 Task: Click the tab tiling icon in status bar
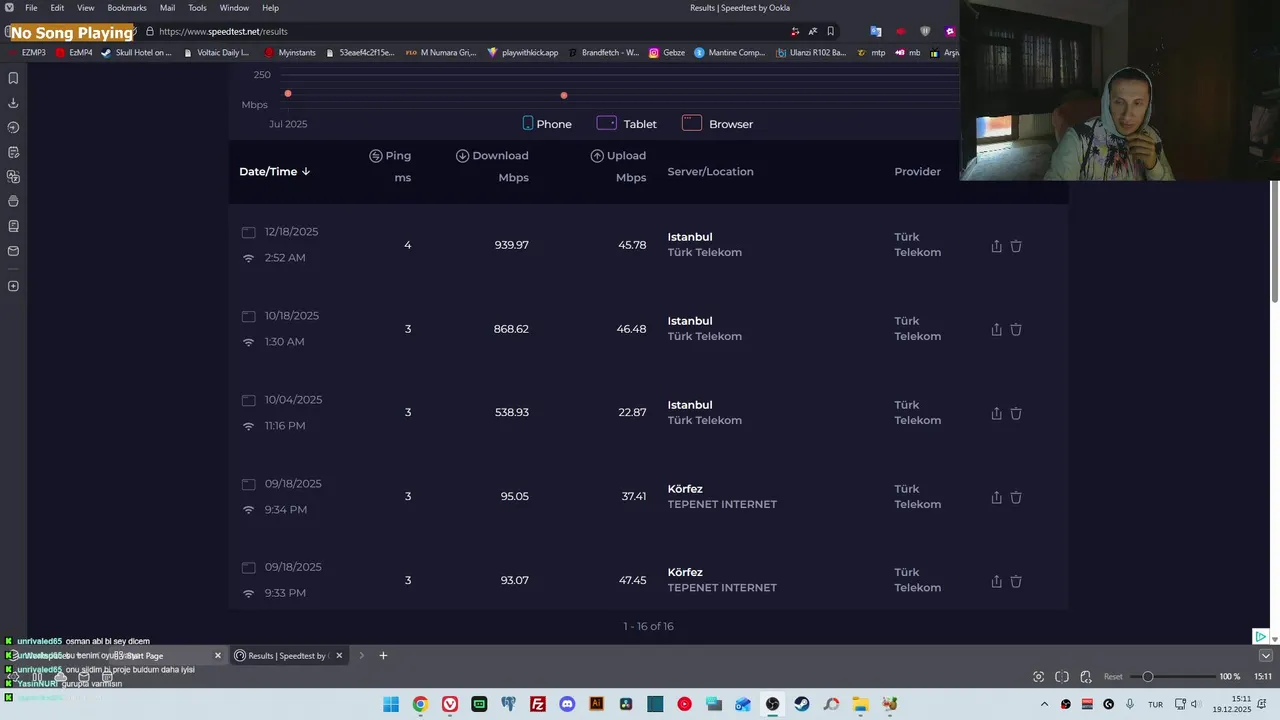click(1062, 677)
